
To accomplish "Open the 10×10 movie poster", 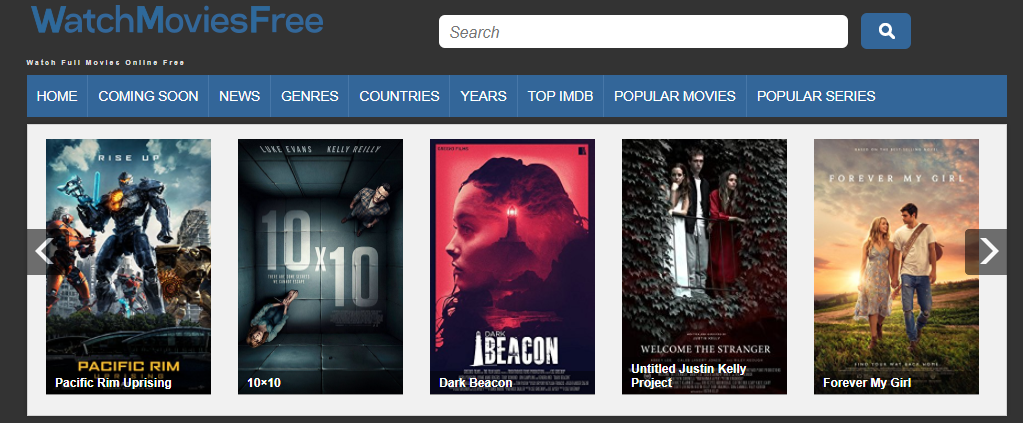I will point(320,266).
